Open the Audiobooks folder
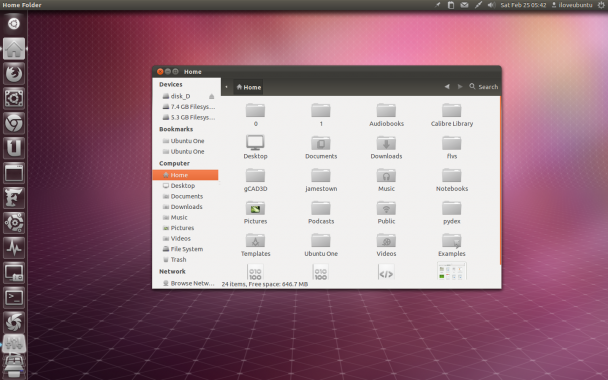 (386, 115)
